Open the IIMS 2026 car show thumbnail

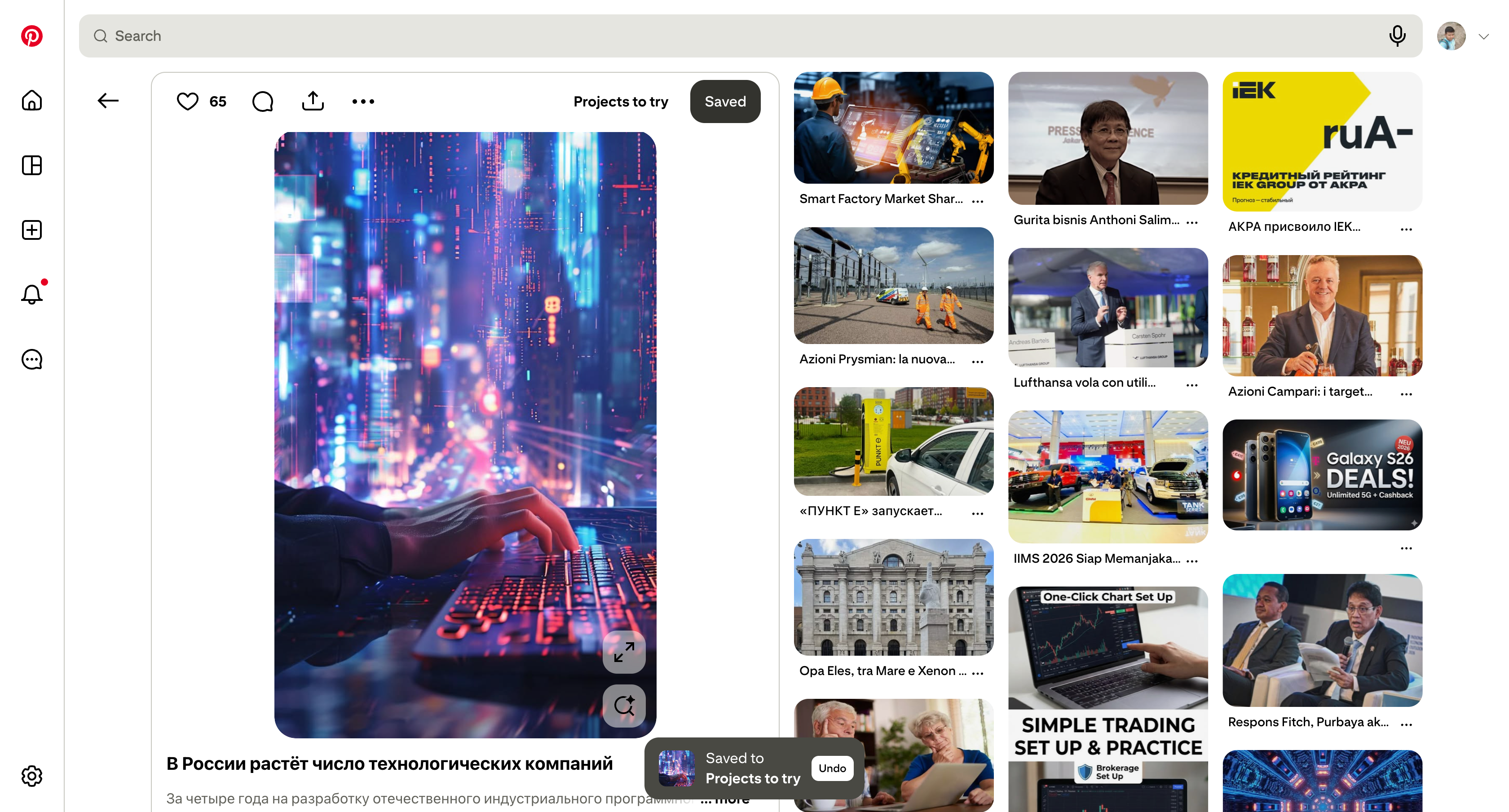[x=1108, y=477]
